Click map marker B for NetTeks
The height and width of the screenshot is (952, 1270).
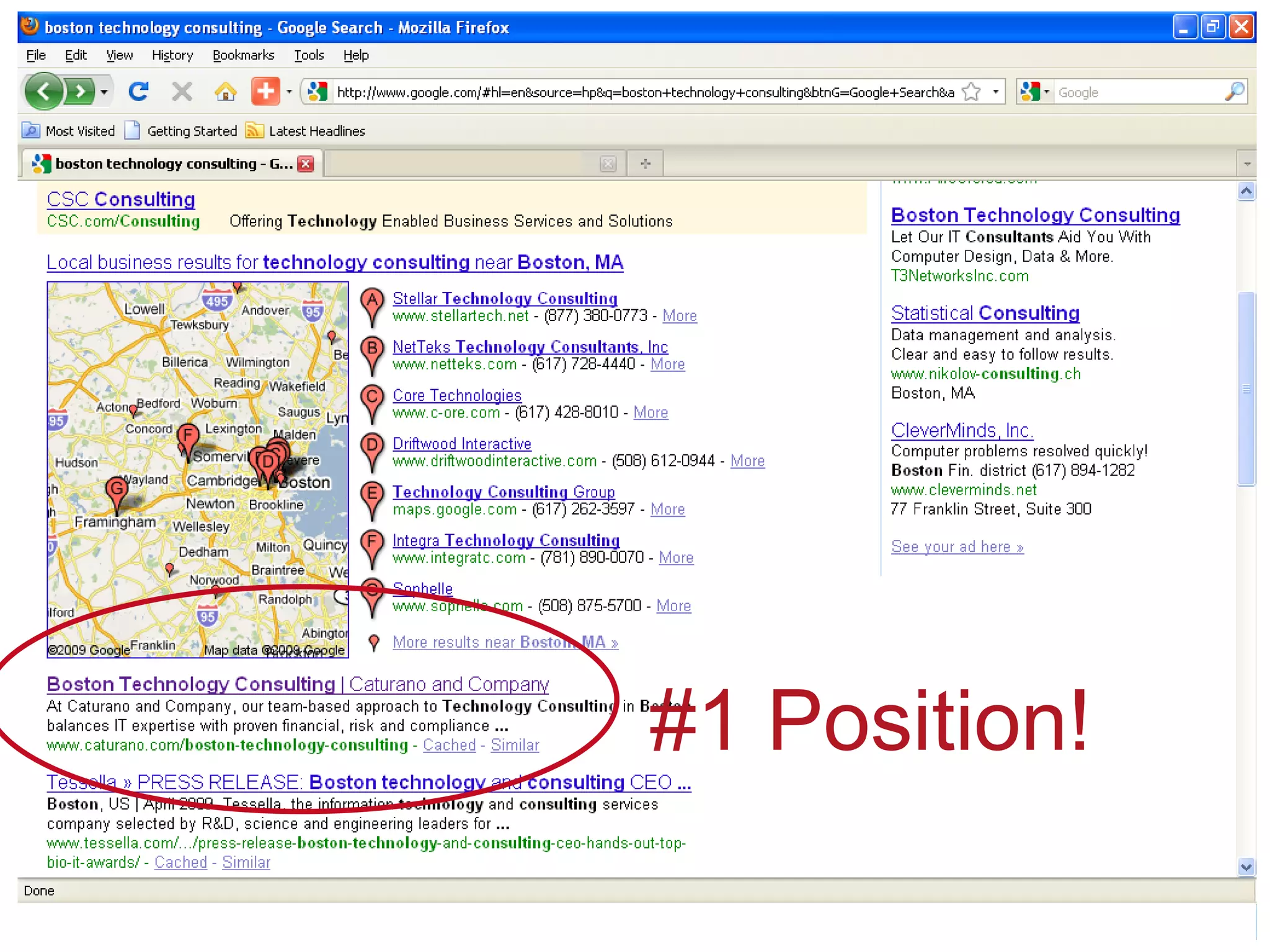tap(372, 355)
